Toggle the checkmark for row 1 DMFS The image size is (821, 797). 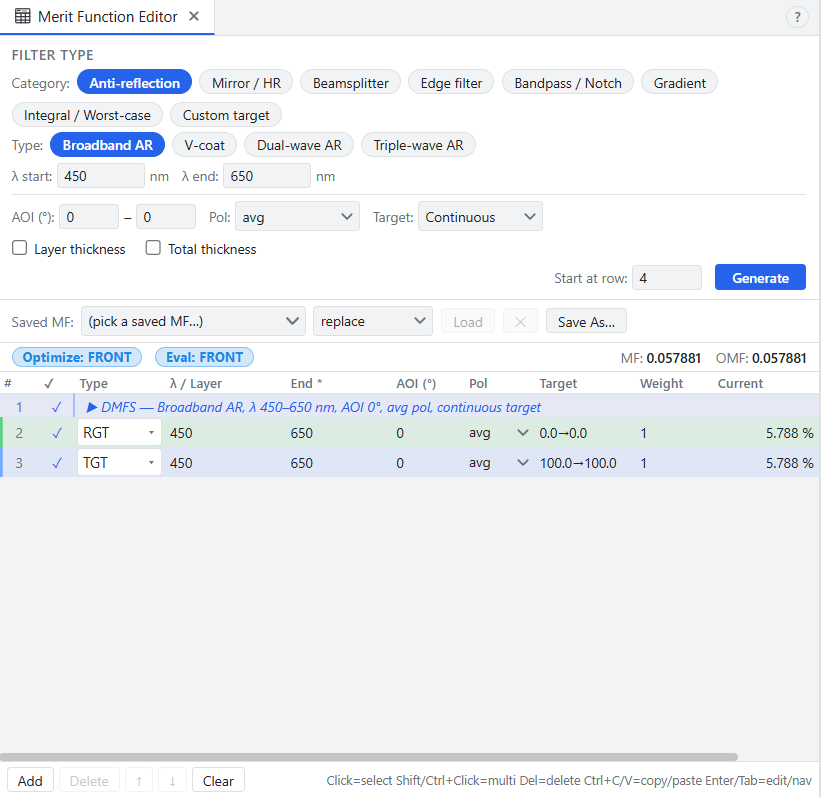[x=57, y=407]
